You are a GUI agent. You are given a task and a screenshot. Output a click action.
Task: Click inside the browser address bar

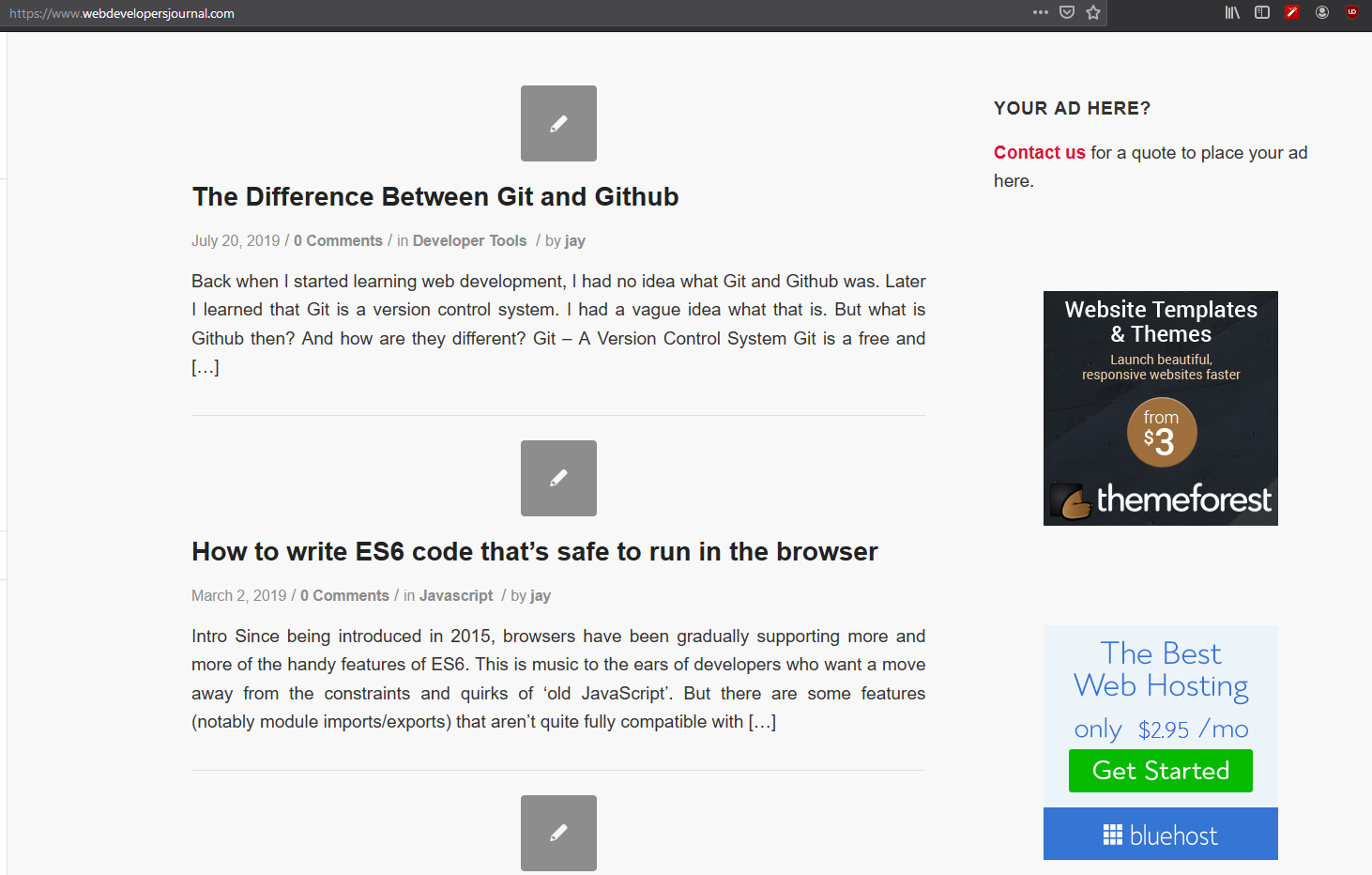pyautogui.click(x=375, y=13)
